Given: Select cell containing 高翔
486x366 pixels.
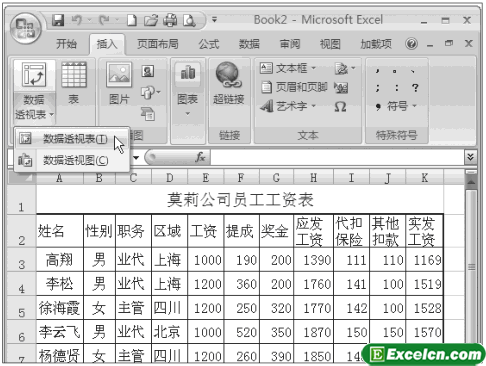Looking at the screenshot, I should click(x=60, y=260).
